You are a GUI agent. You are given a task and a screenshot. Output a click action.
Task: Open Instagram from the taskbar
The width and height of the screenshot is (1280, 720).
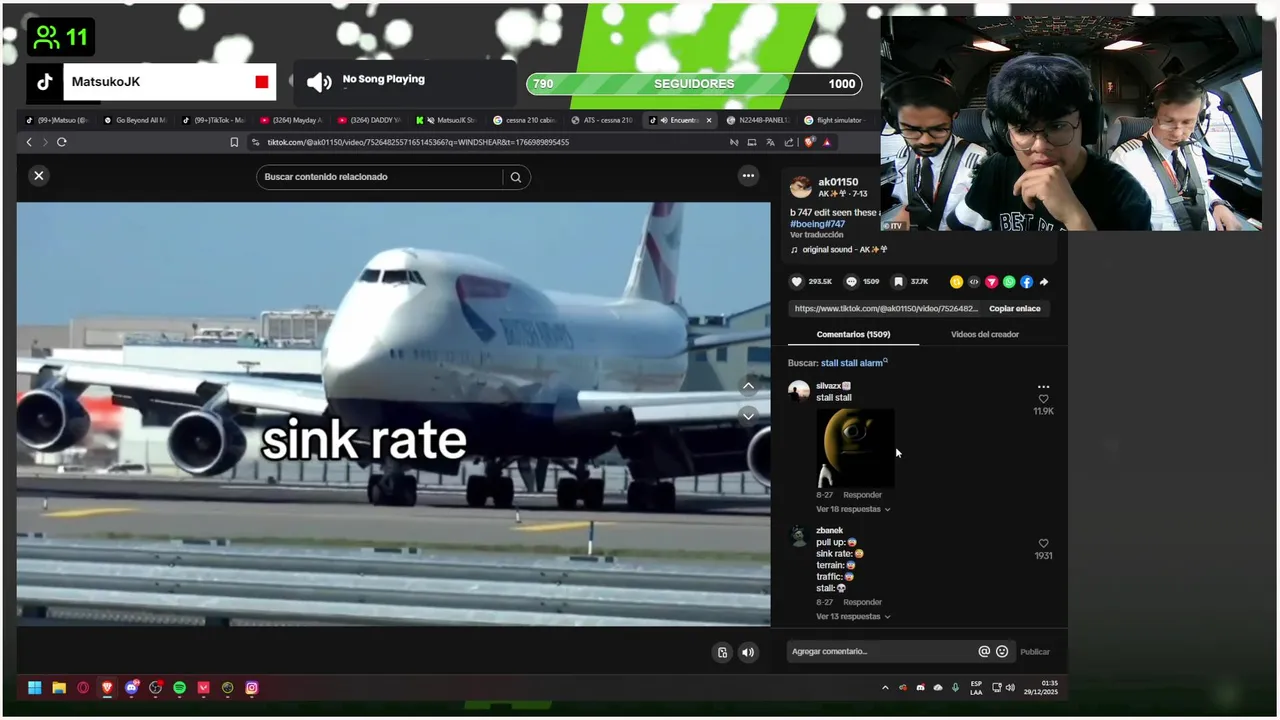pos(252,688)
